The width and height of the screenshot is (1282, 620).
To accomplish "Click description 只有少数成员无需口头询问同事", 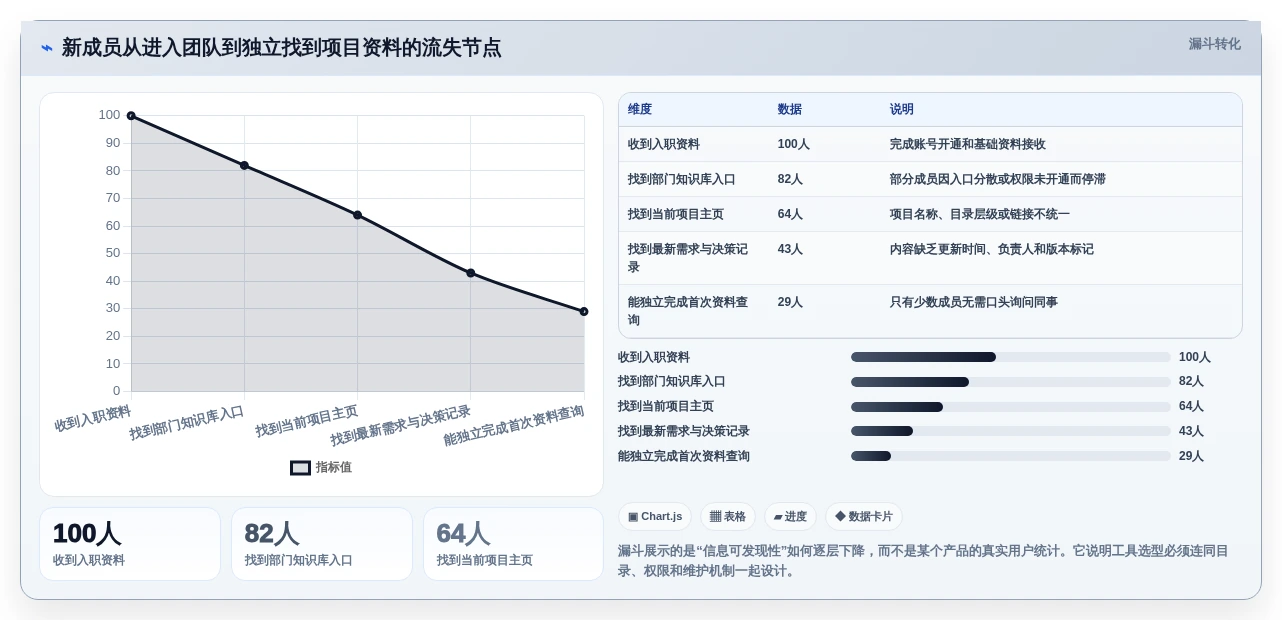I will tap(974, 302).
